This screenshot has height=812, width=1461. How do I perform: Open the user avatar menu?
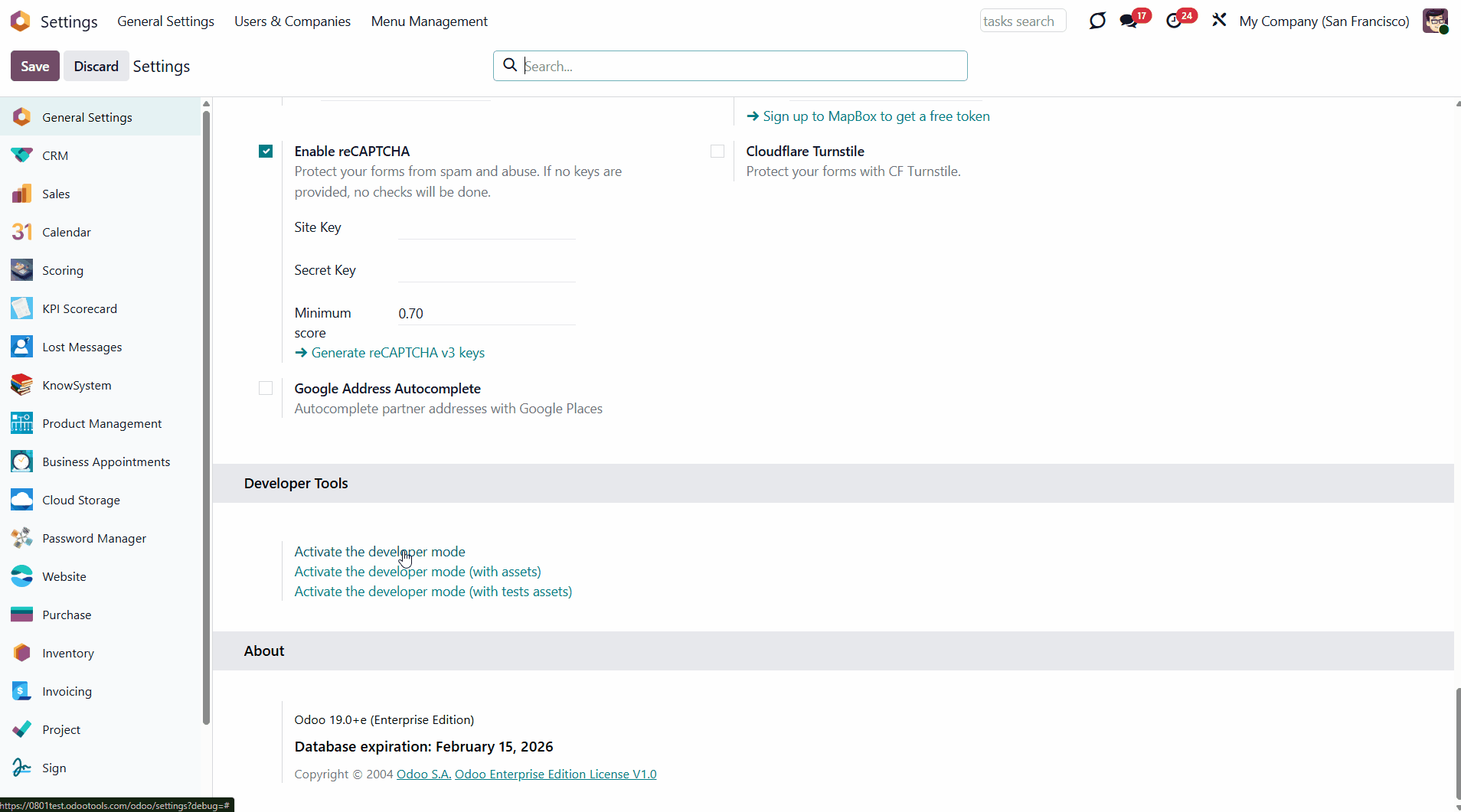[1435, 21]
